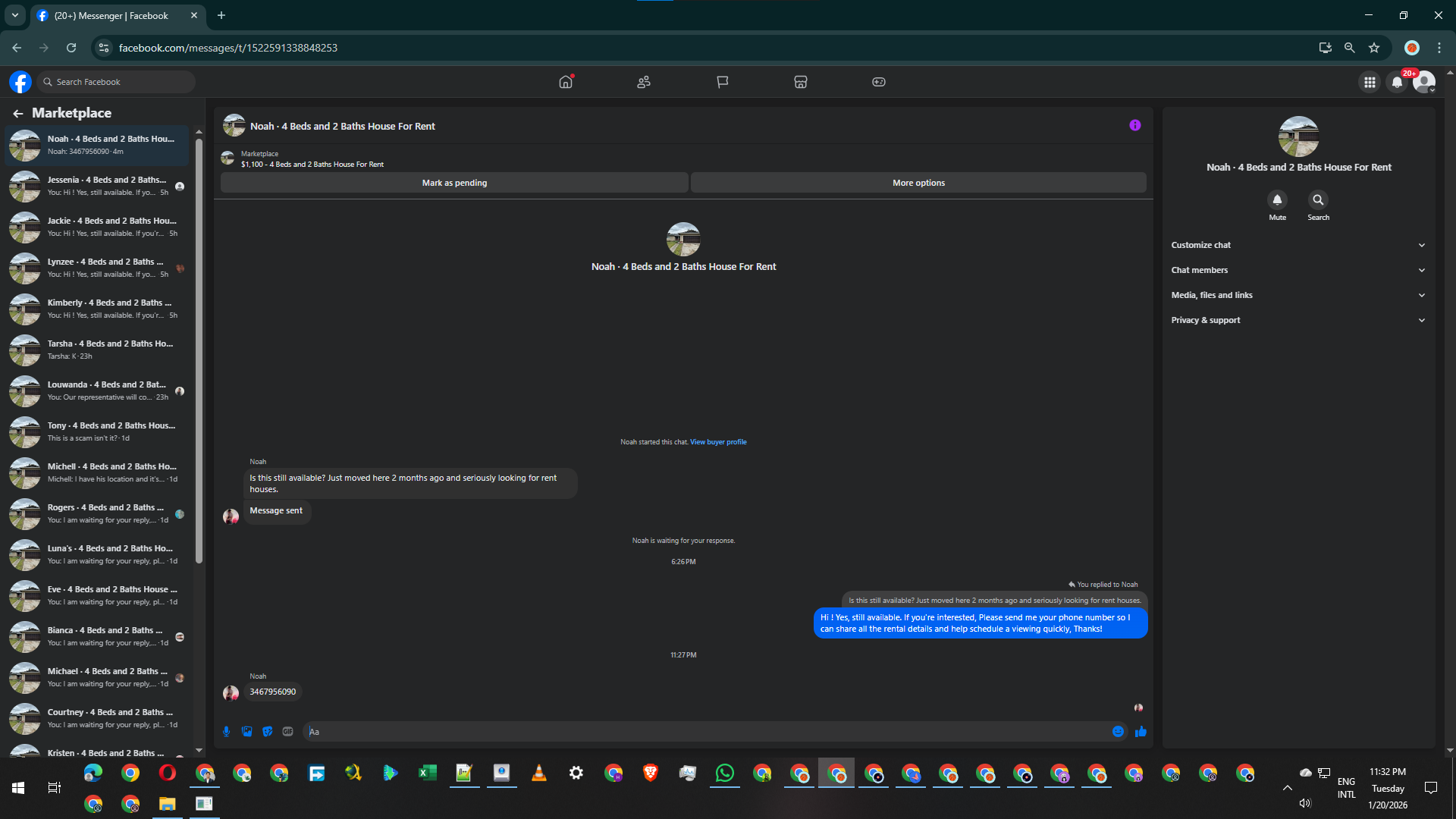The image size is (1456, 819).
Task: Open conversation information purple icon
Action: pyautogui.click(x=1135, y=125)
